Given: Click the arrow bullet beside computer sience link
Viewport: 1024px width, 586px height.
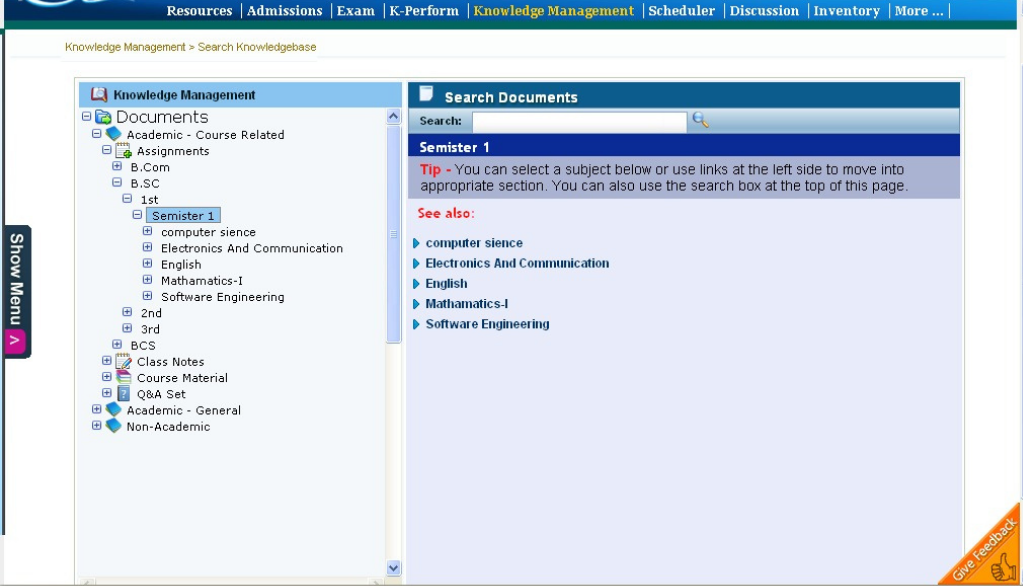Looking at the screenshot, I should click(x=416, y=243).
